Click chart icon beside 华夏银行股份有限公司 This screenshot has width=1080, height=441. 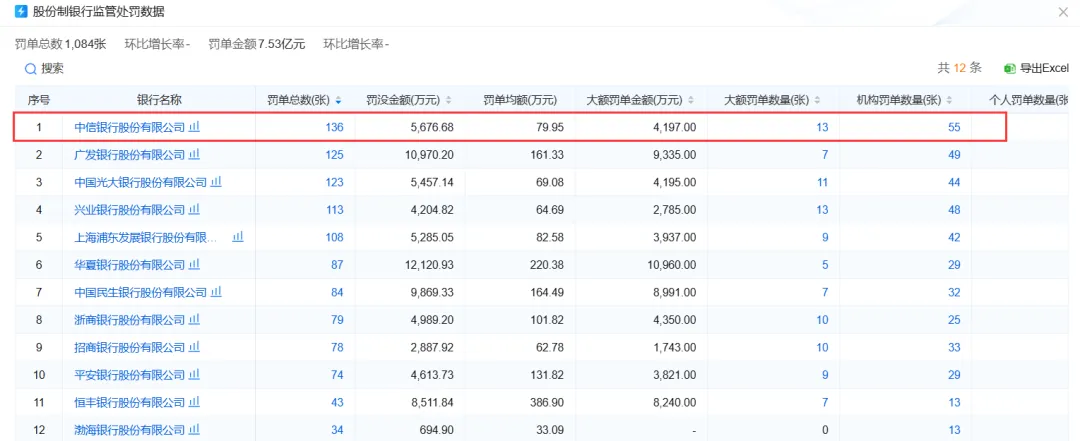click(x=195, y=265)
